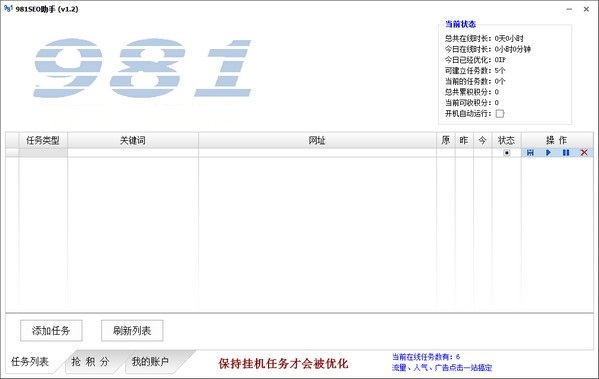This screenshot has height=379, width=599.
Task: Start the task with the play icon
Action: pyautogui.click(x=548, y=153)
